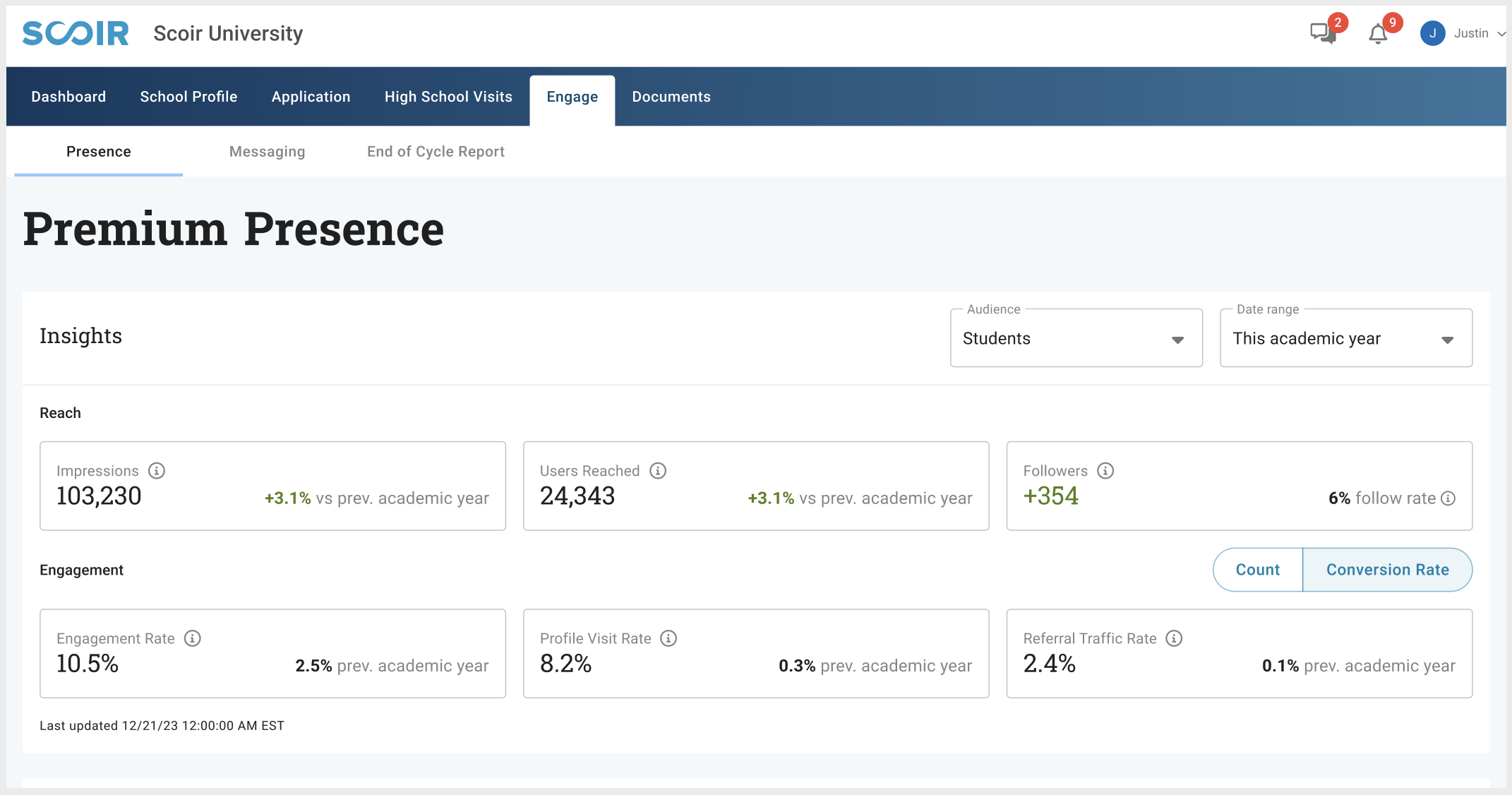Click the Engagement Rate info icon
Image resolution: width=1512 pixels, height=795 pixels.
point(193,638)
